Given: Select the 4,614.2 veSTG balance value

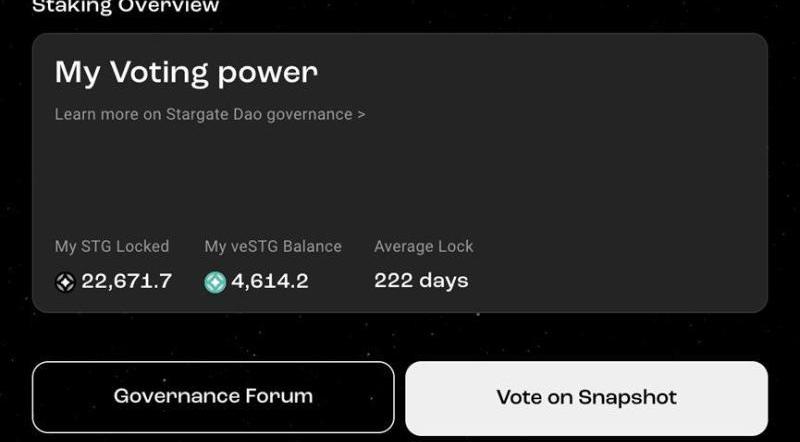Looking at the screenshot, I should pyautogui.click(x=269, y=281).
